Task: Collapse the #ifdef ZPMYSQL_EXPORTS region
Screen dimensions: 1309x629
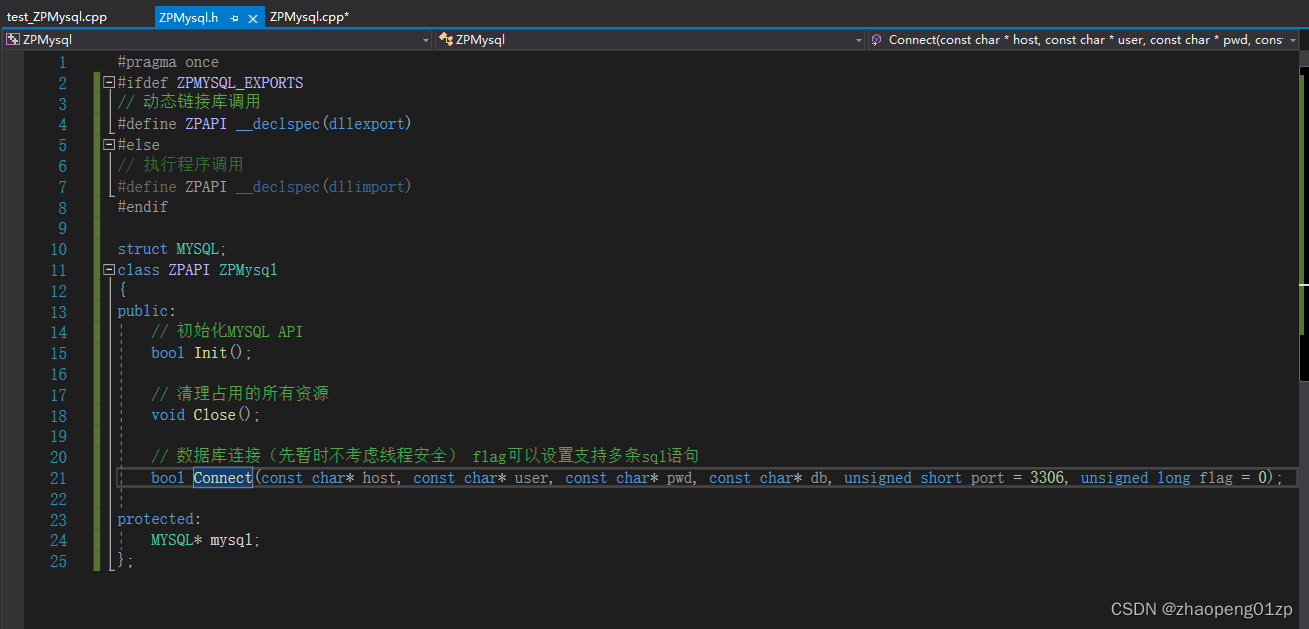Action: [x=109, y=83]
